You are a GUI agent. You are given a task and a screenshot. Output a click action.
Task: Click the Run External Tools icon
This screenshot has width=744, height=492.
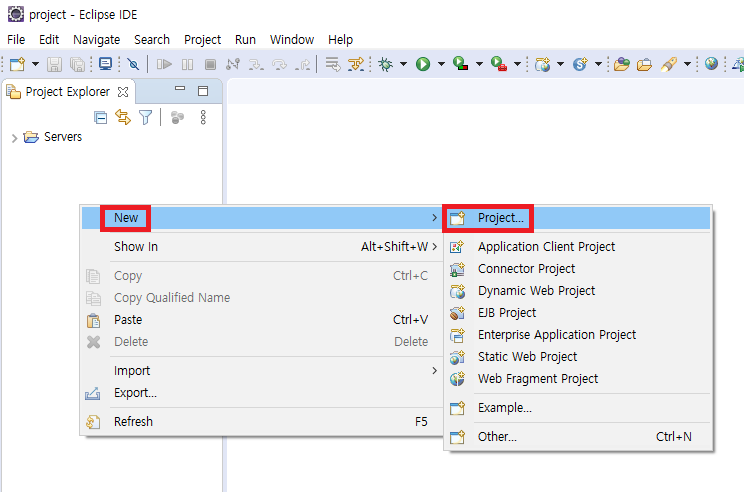click(x=499, y=64)
